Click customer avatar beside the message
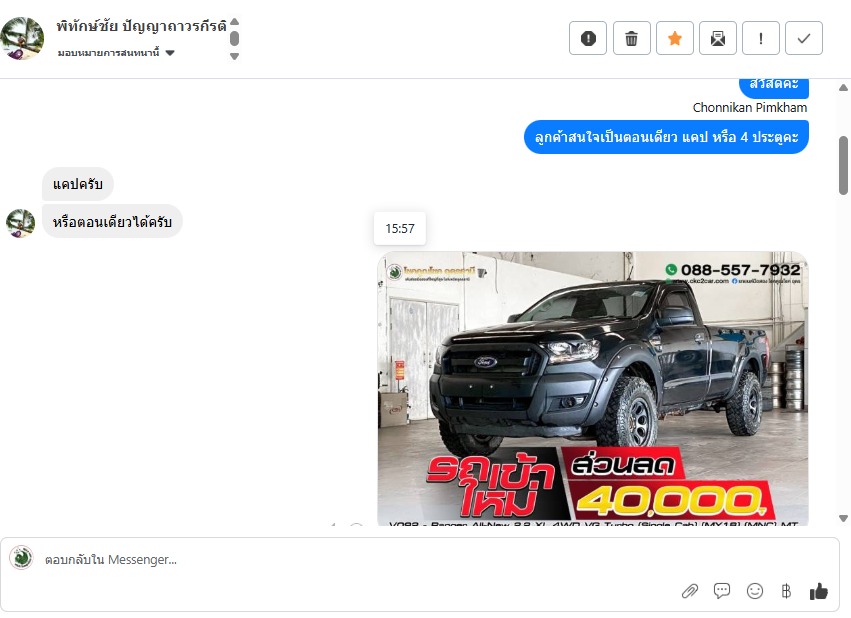851x618 pixels. click(21, 223)
